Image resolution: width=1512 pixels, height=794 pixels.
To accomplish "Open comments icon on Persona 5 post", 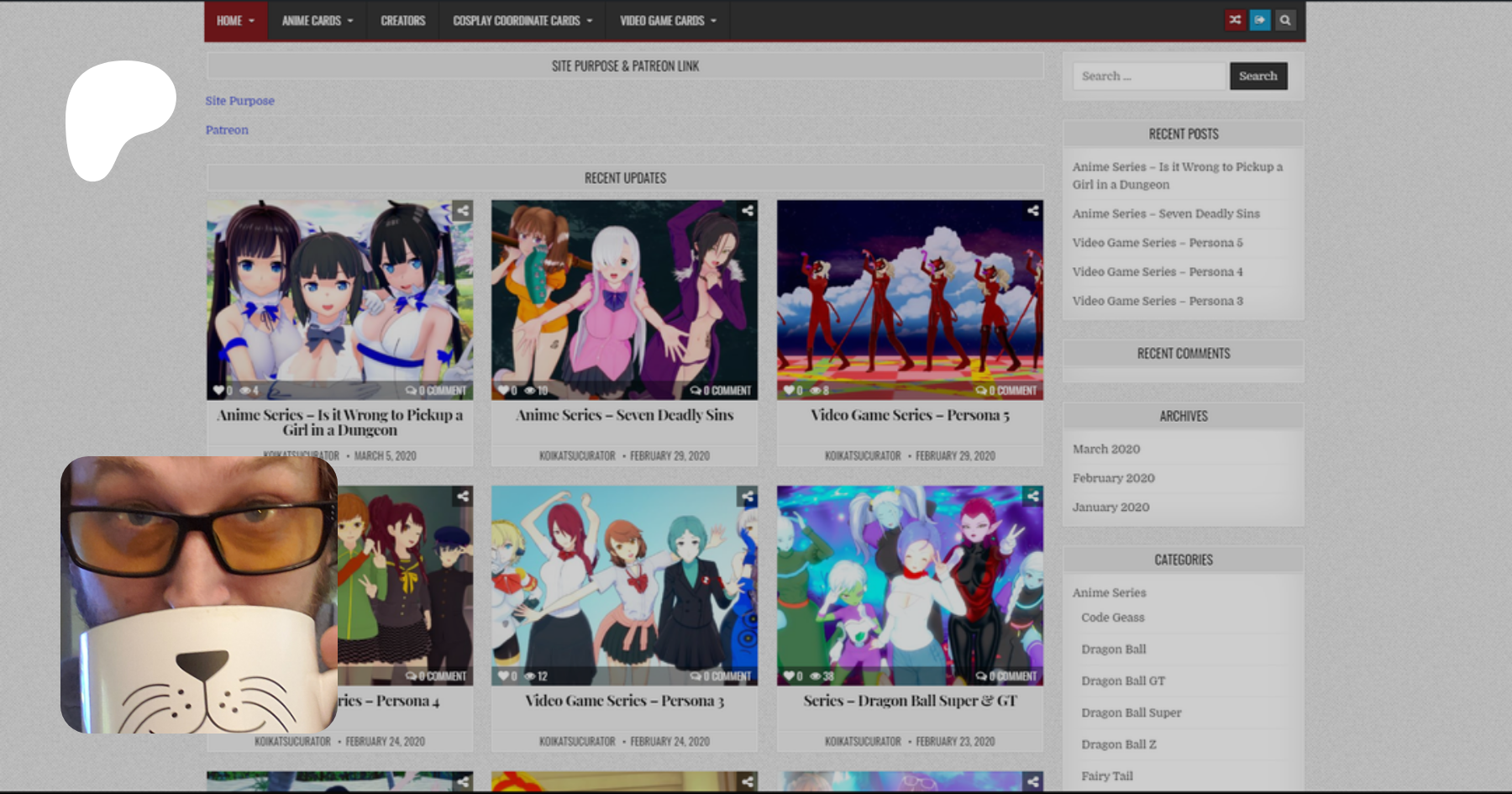I will (980, 391).
